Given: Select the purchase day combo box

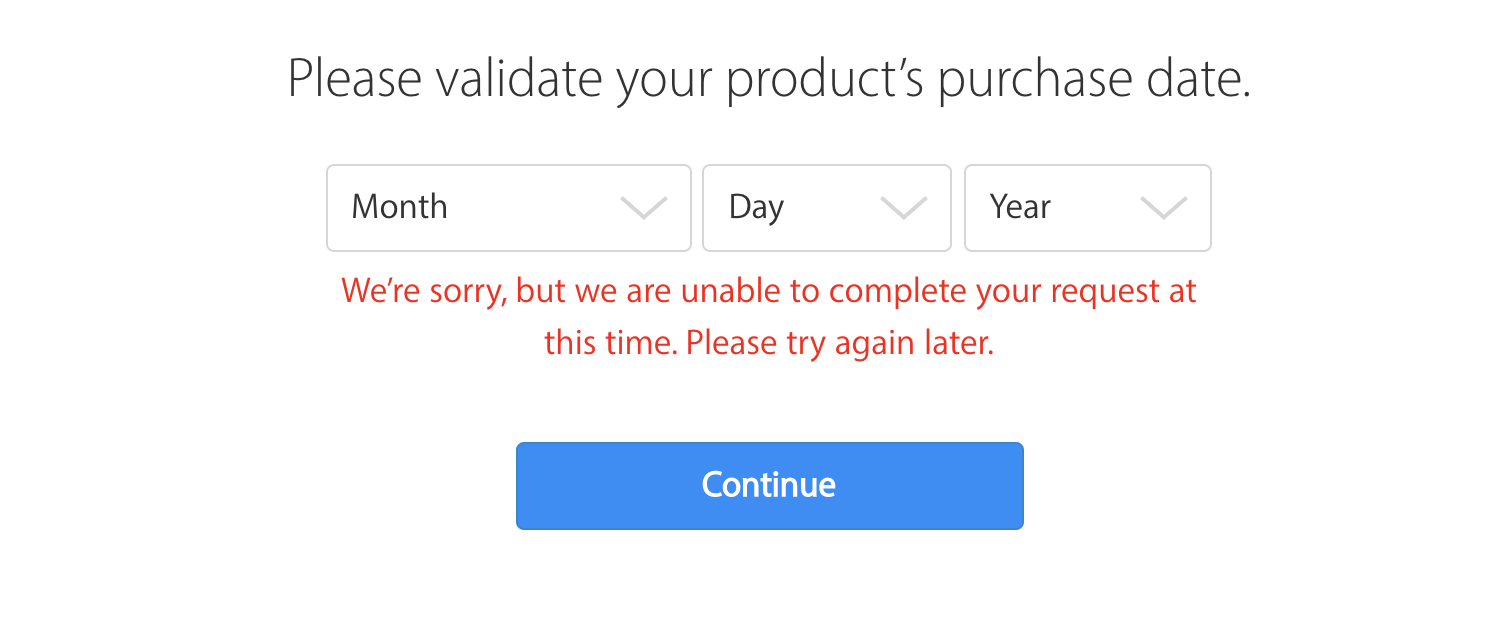Looking at the screenshot, I should tap(826, 208).
